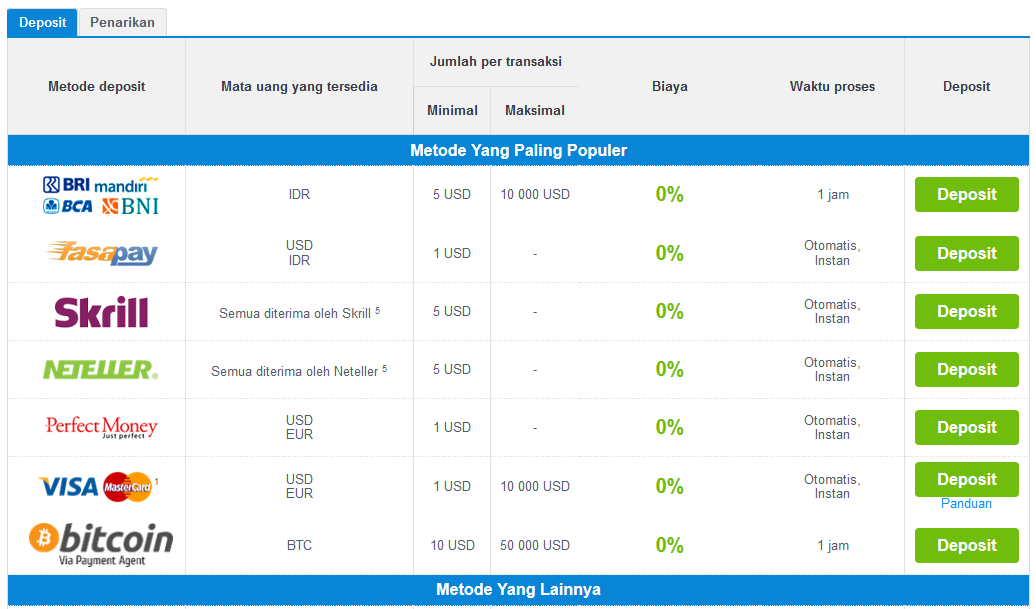Click the BCA bank logo
Viewport: 1036px width, 609px height.
click(x=67, y=206)
